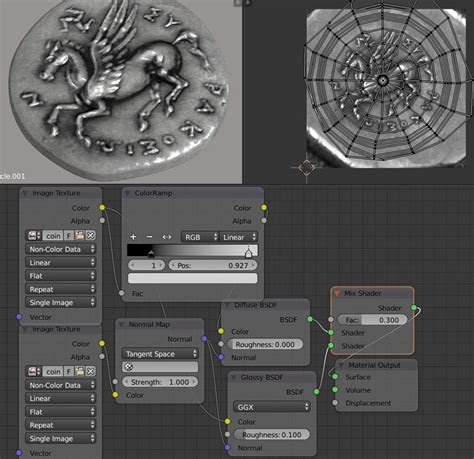The height and width of the screenshot is (459, 474).
Task: Click the Normal Map Color input socket
Action: [x=115, y=395]
